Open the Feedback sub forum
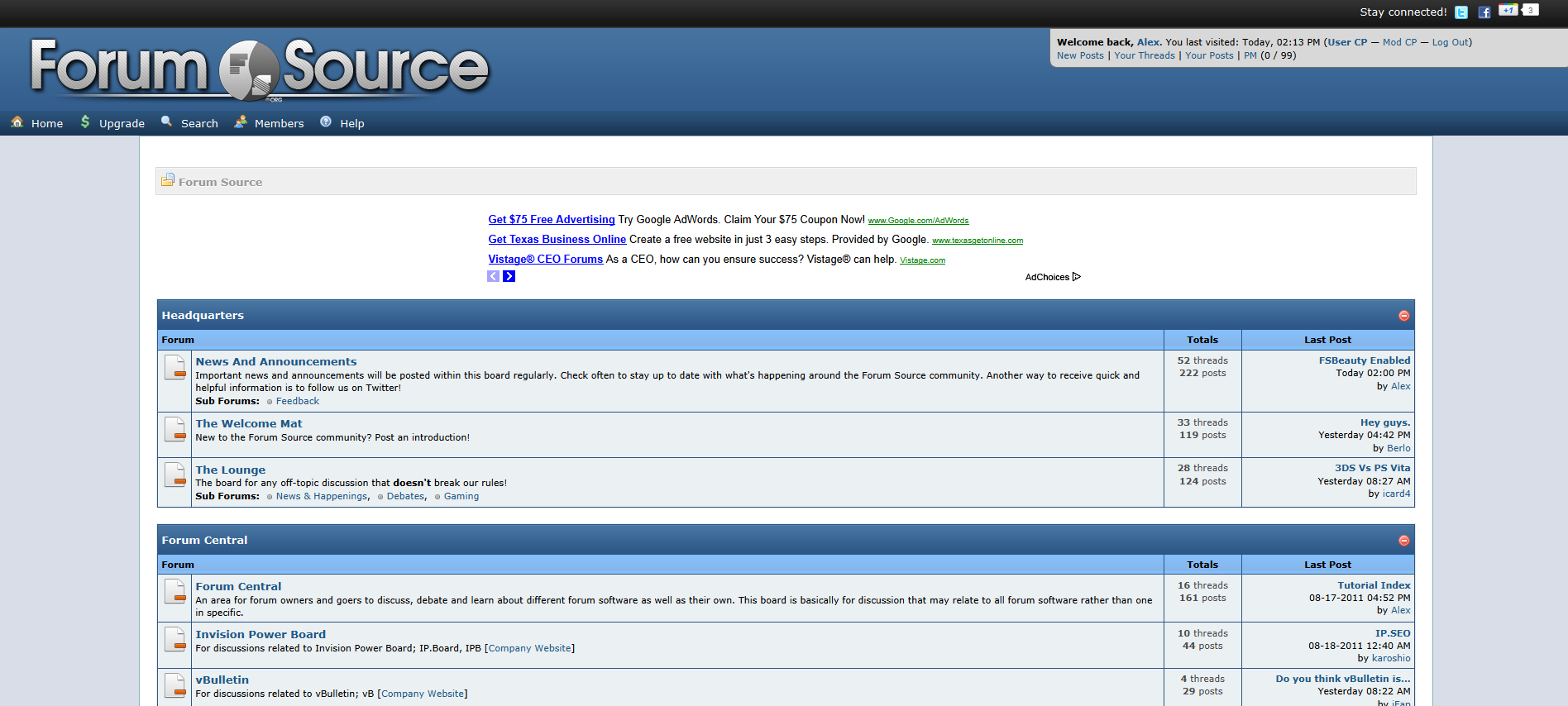 point(297,401)
